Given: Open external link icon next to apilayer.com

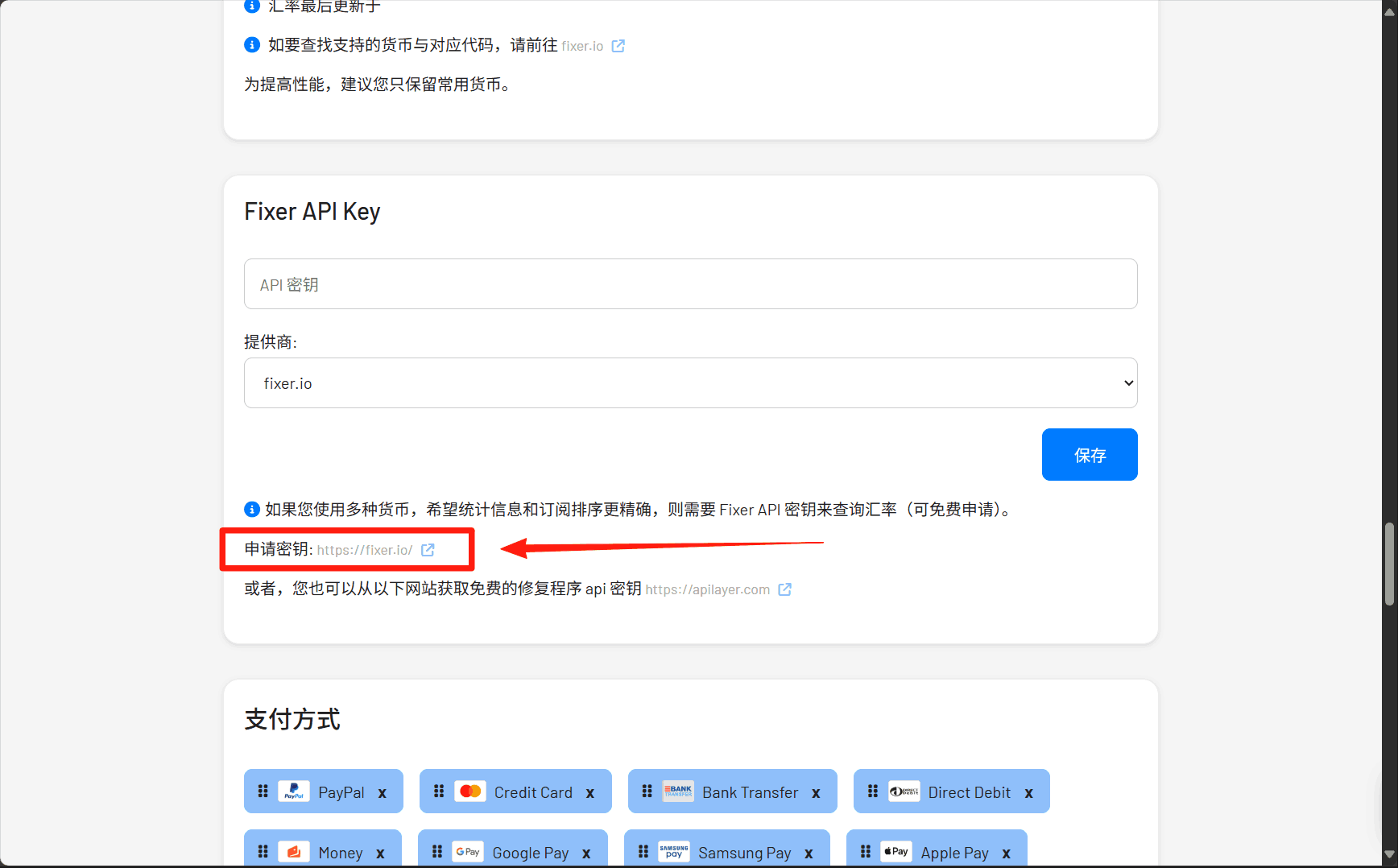Looking at the screenshot, I should tap(785, 589).
